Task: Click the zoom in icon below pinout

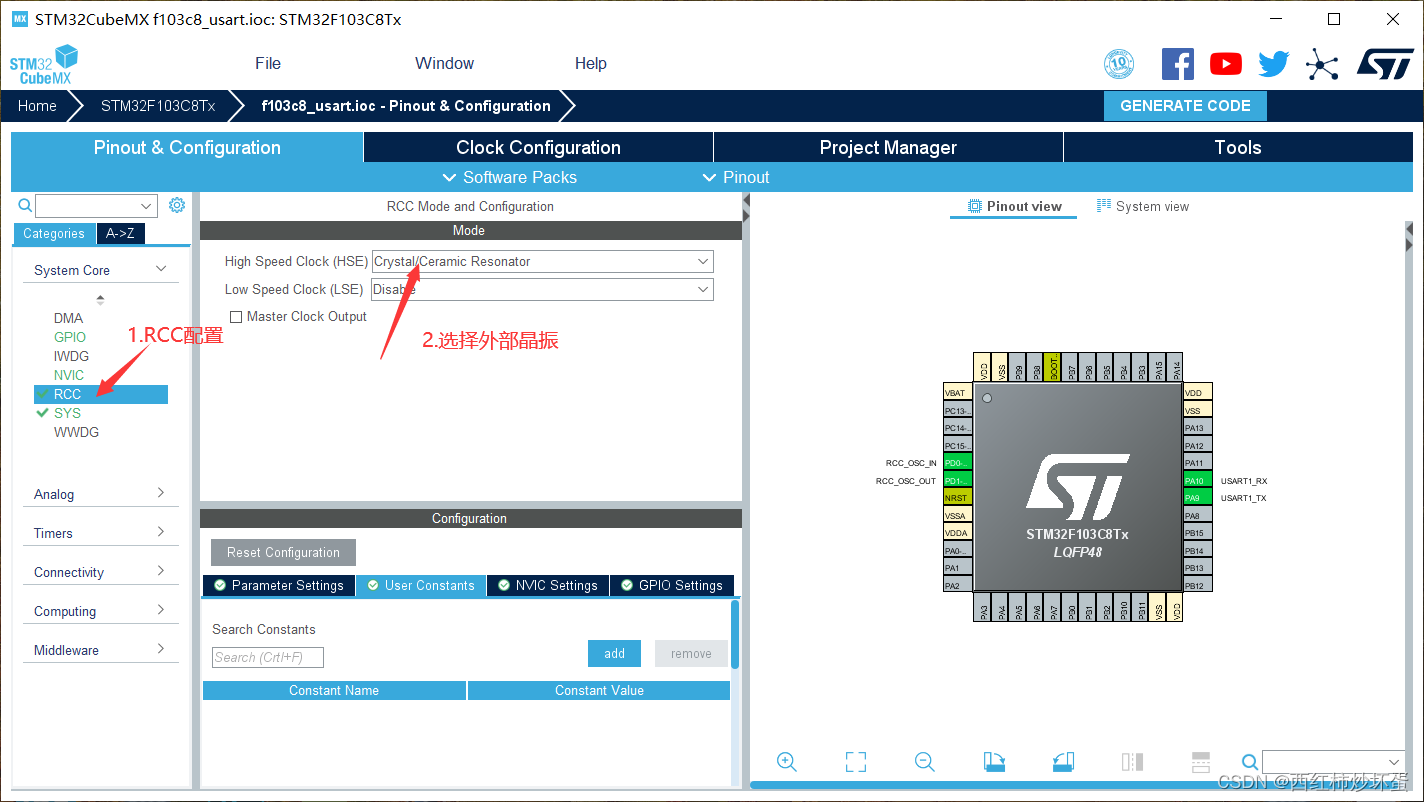Action: [786, 762]
